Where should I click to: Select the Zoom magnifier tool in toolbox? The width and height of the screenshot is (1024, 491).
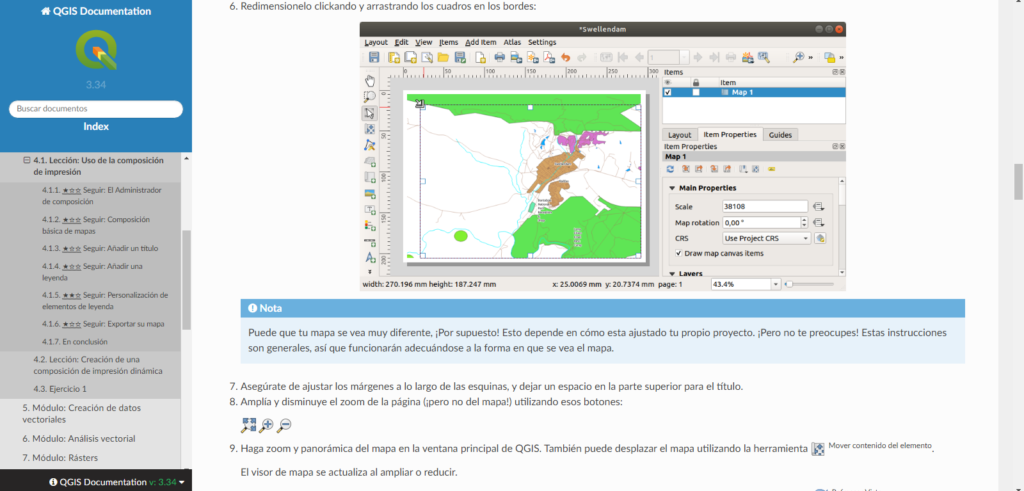pyautogui.click(x=370, y=97)
